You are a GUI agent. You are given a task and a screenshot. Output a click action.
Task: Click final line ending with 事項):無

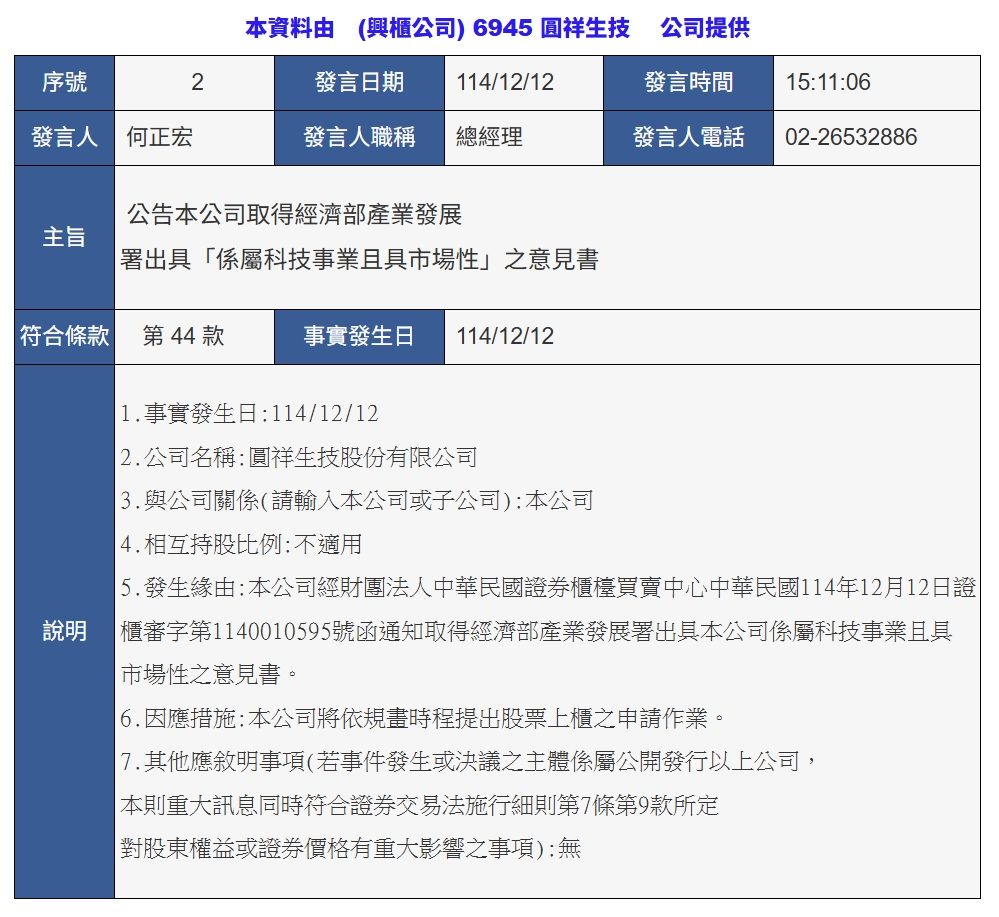tap(350, 849)
